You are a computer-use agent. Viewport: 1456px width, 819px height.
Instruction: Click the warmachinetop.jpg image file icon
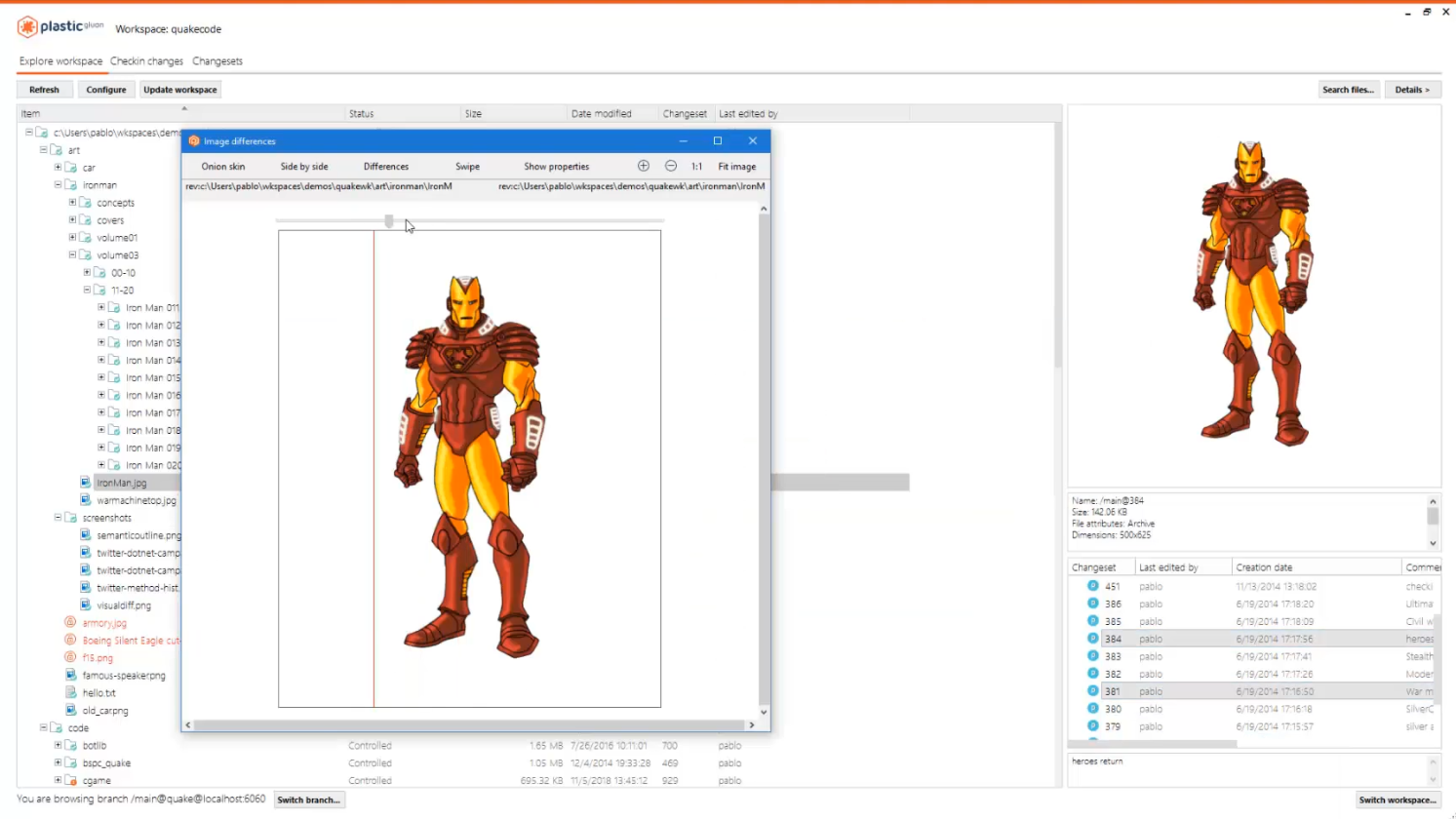tap(86, 500)
